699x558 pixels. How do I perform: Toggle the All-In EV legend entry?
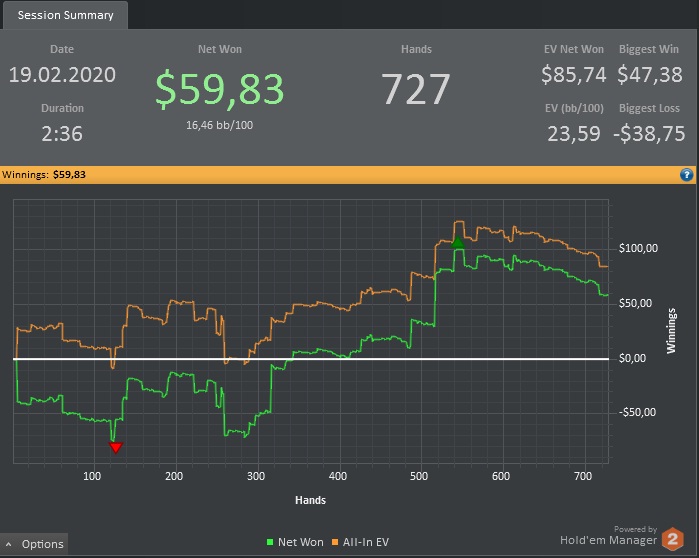361,542
